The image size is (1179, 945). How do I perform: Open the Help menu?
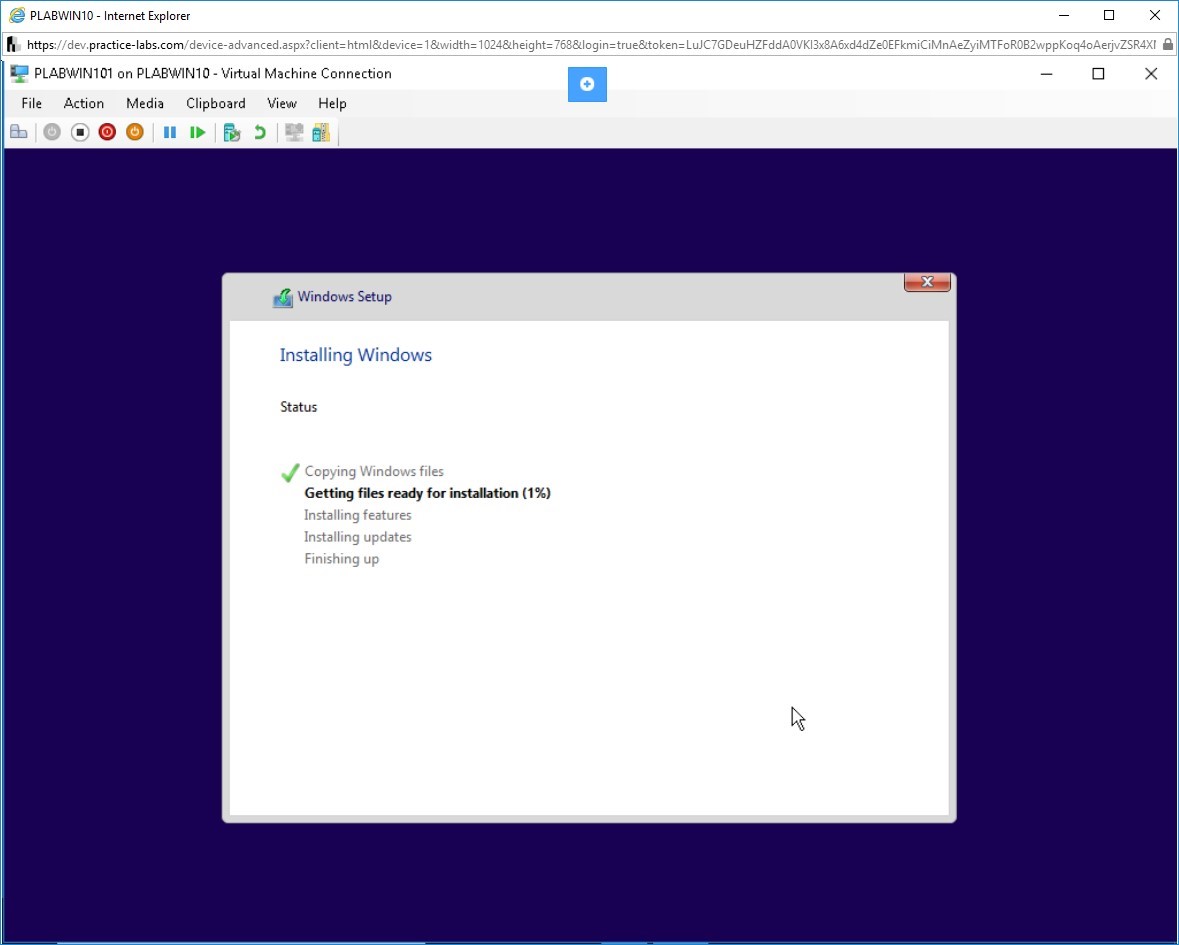click(x=332, y=104)
